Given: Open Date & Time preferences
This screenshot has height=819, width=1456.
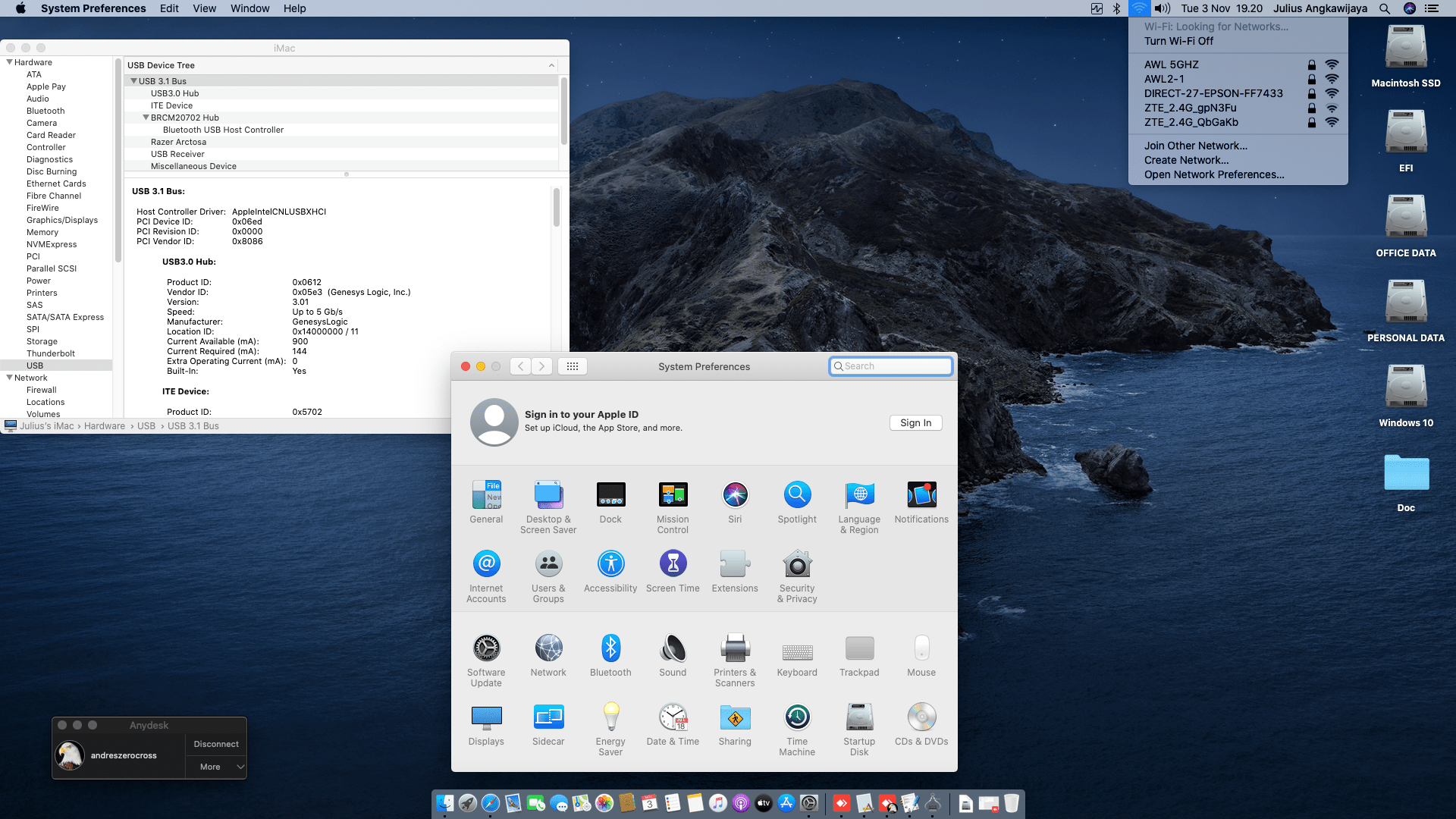Looking at the screenshot, I should point(673,724).
